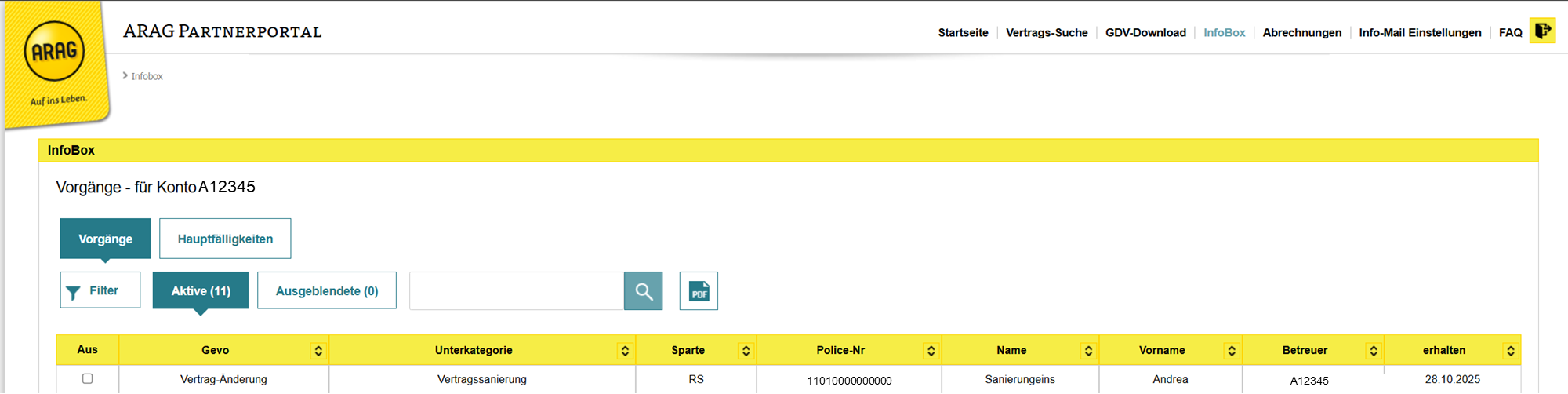1568x394 pixels.
Task: Sort by Police-Nr column arrows
Action: coord(931,351)
